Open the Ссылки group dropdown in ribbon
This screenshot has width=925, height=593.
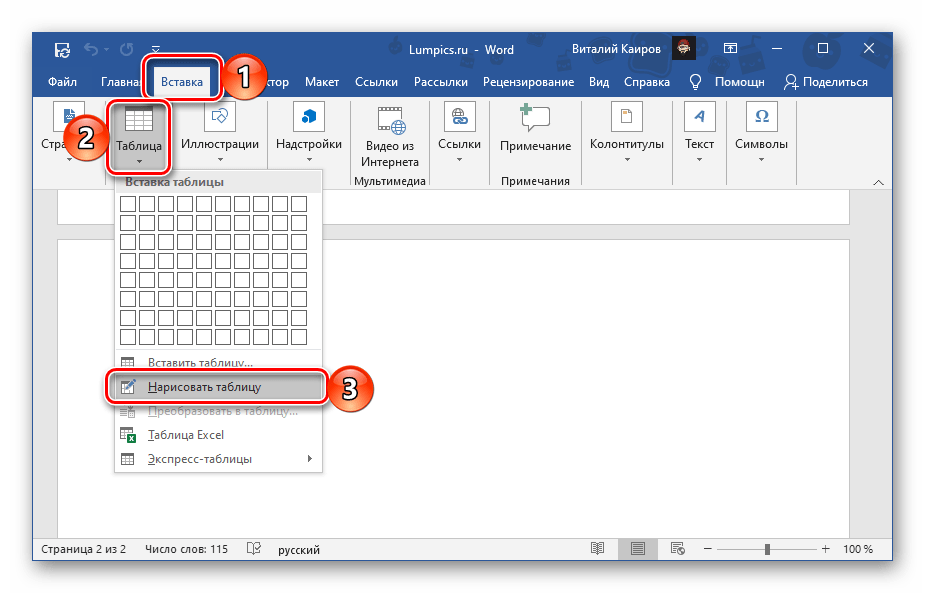click(459, 133)
